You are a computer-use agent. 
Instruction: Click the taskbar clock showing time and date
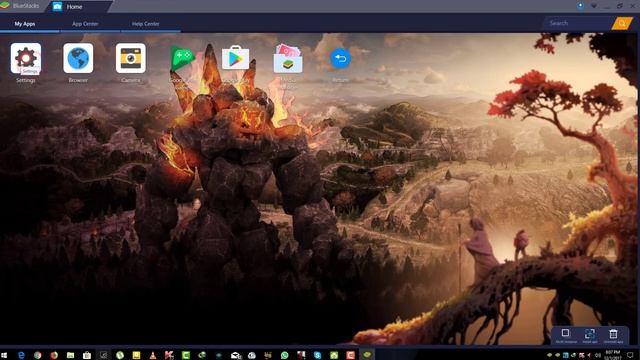pos(613,355)
